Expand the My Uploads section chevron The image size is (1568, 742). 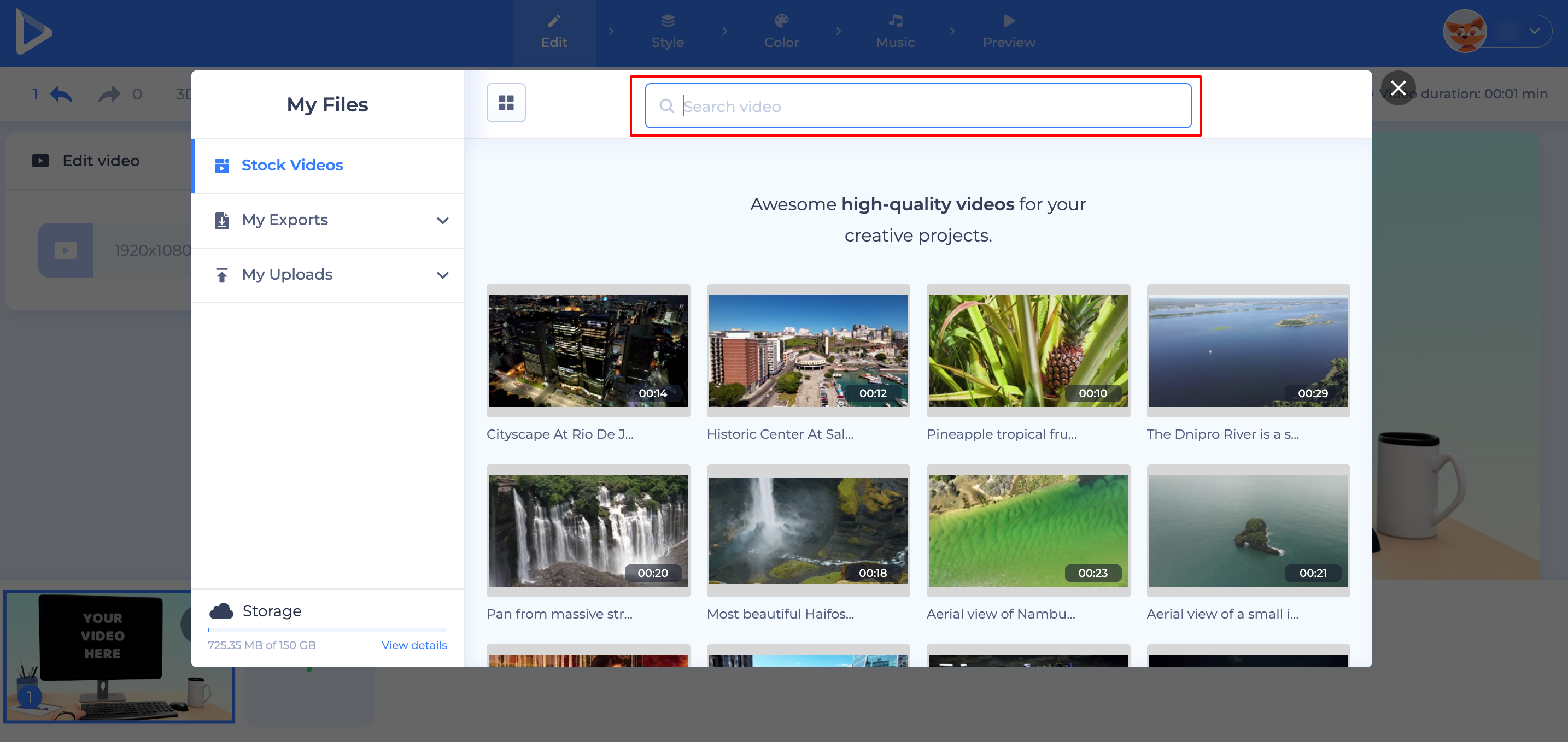[x=442, y=275]
